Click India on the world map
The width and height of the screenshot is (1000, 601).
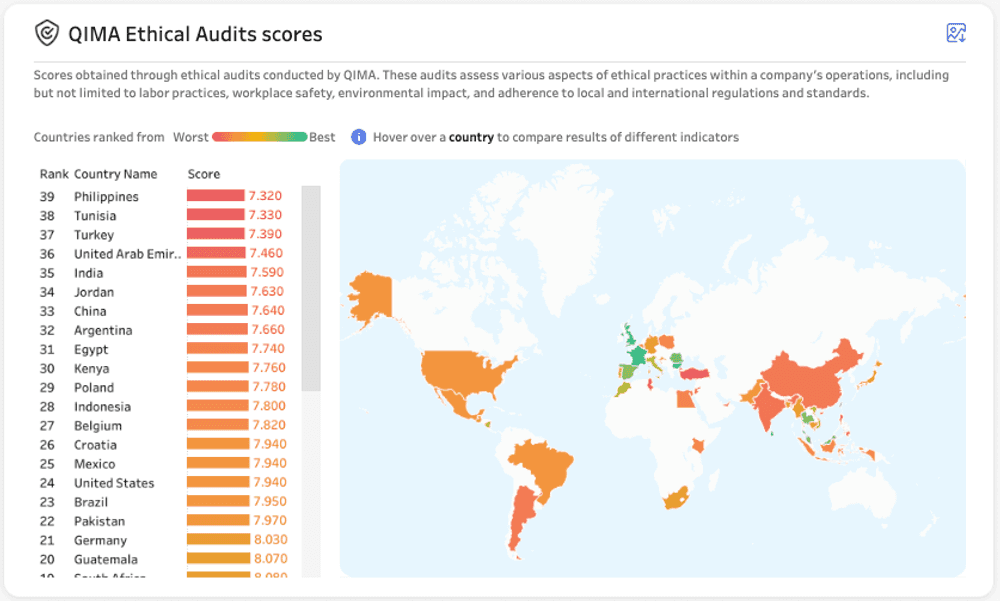click(x=767, y=408)
